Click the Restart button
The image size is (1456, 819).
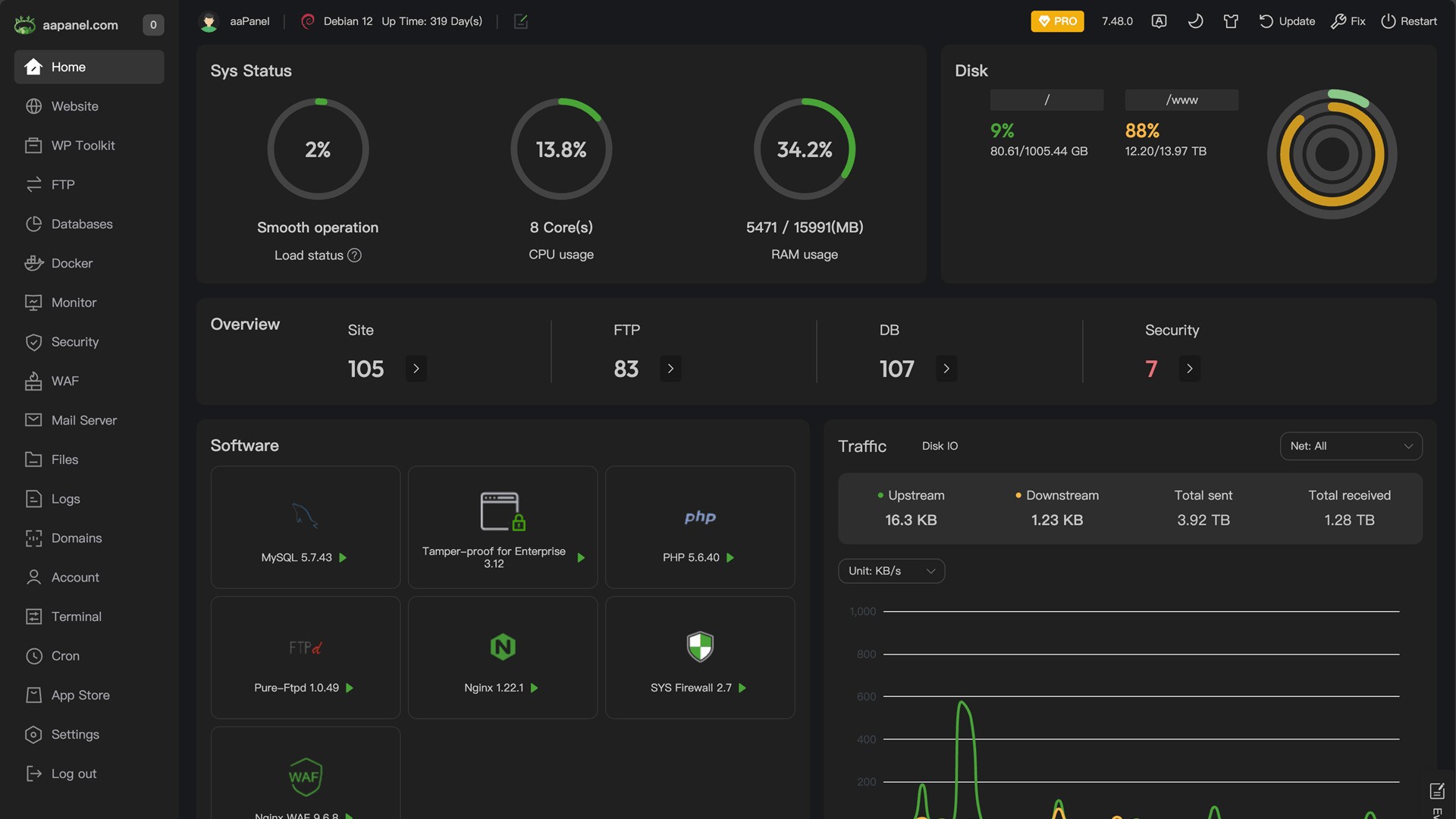[x=1409, y=21]
